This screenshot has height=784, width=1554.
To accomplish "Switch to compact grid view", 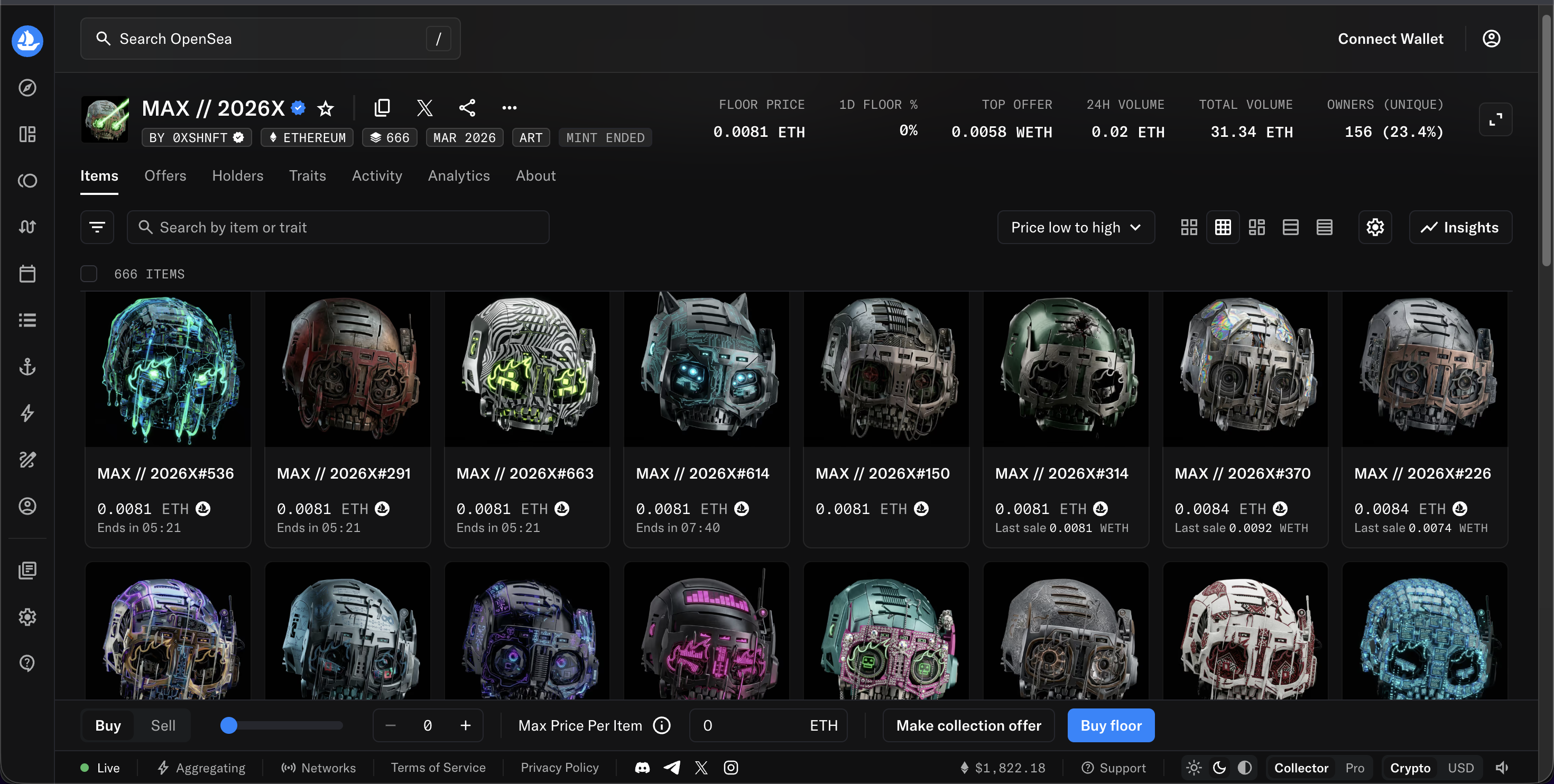I will point(1223,227).
